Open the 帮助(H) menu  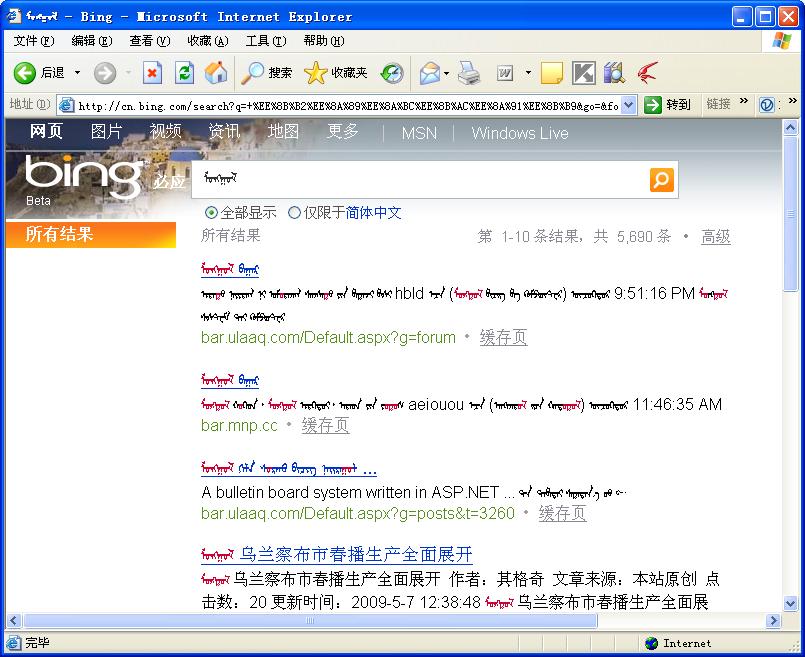tap(324, 41)
